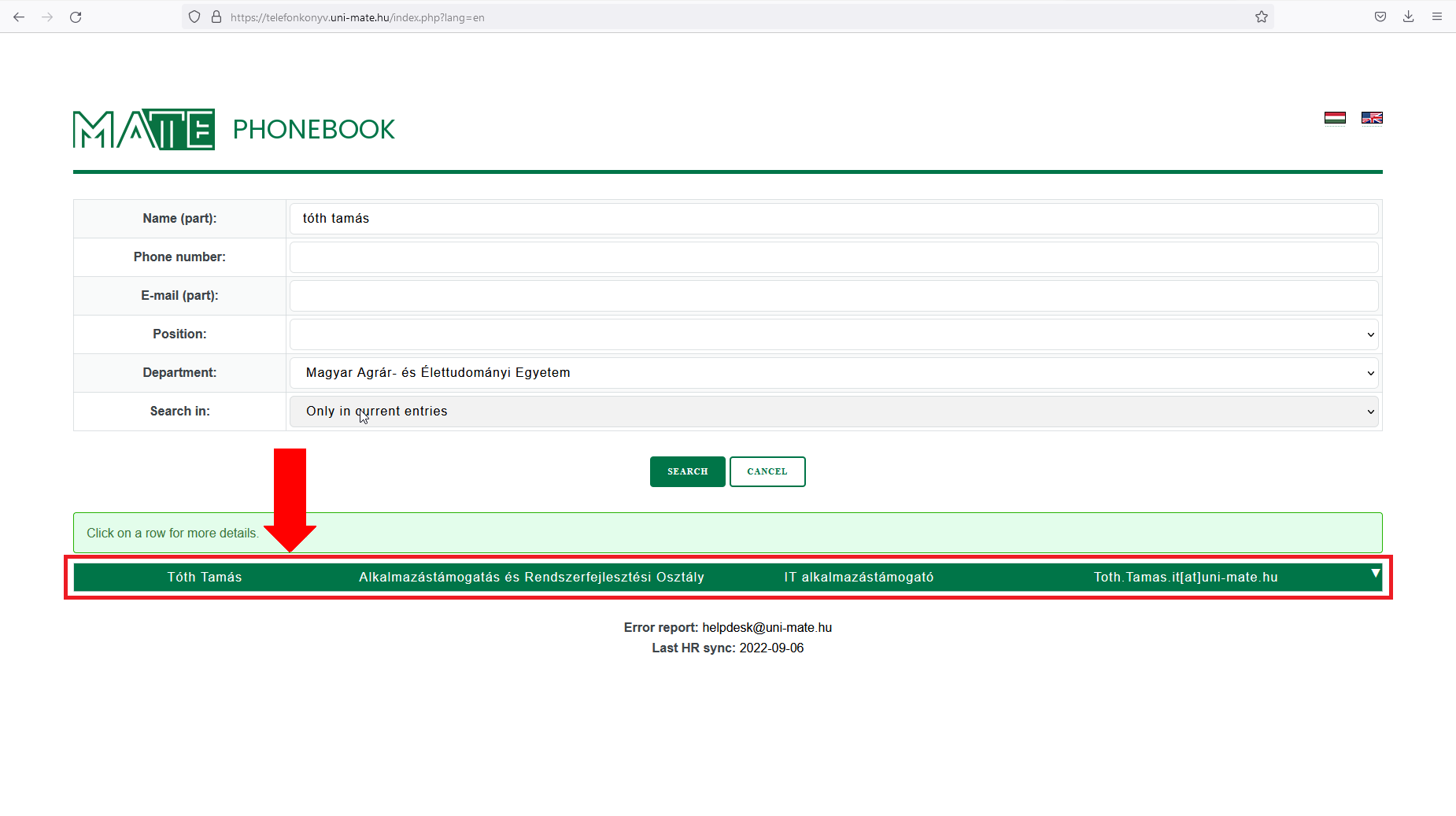This screenshot has height=816, width=1456.
Task: Switch language using the UK flag
Action: point(1372,118)
